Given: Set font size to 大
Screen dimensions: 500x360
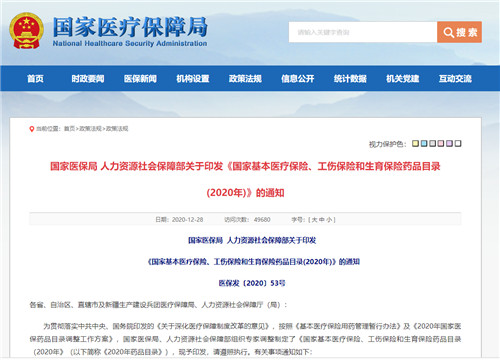Looking at the screenshot, I should click(x=314, y=220).
